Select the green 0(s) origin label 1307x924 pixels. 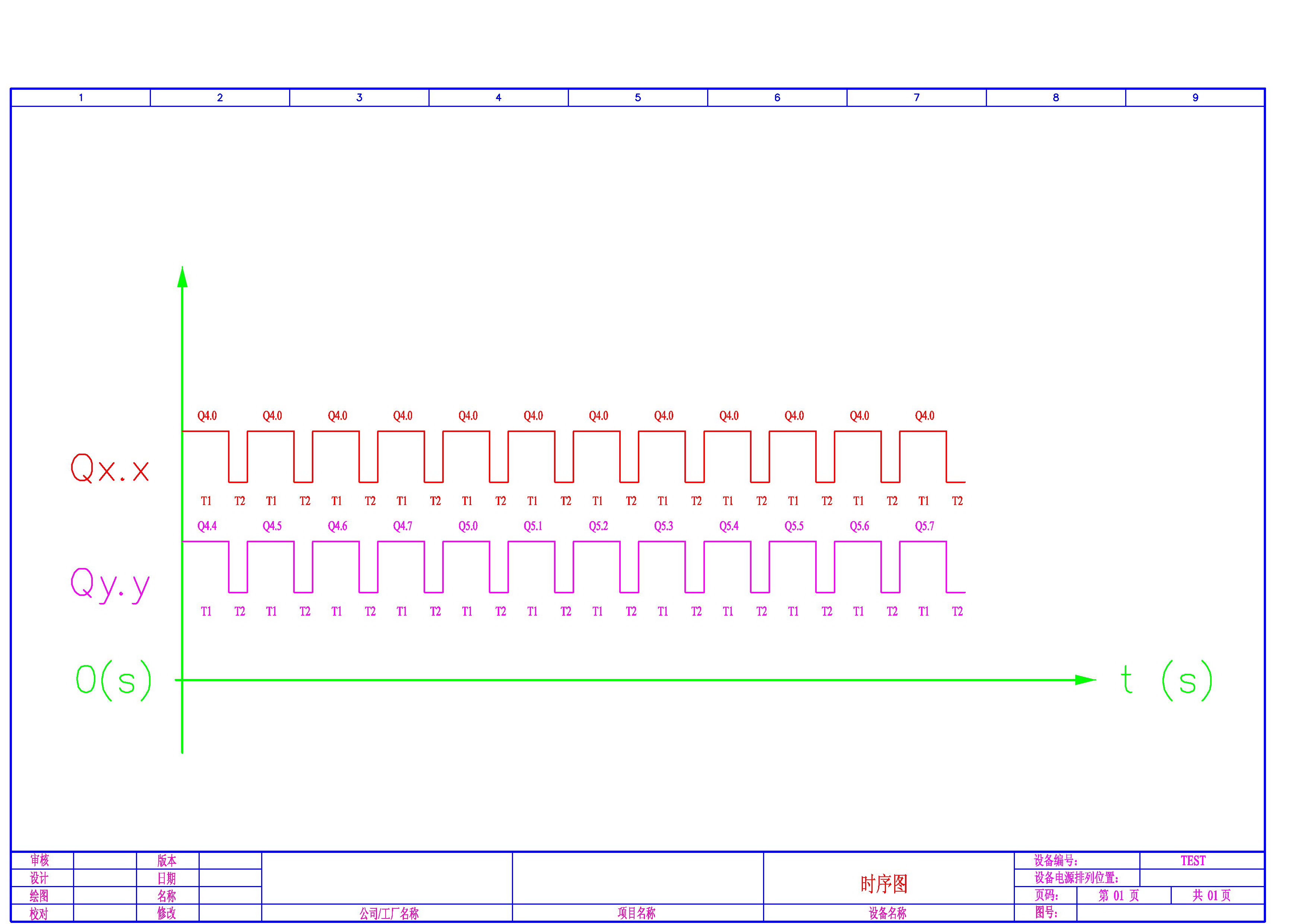pyautogui.click(x=114, y=680)
